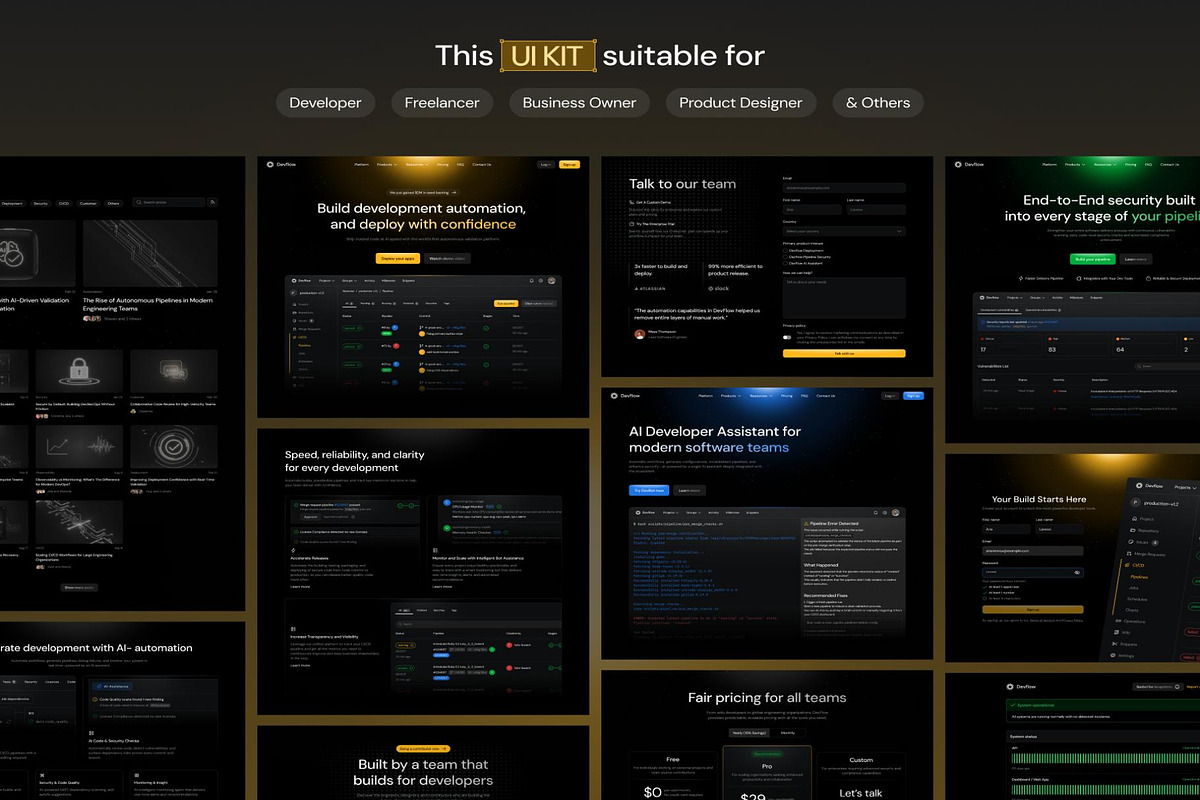Click the search icon in the blog search field
This screenshot has width=1200, height=800.
point(138,202)
